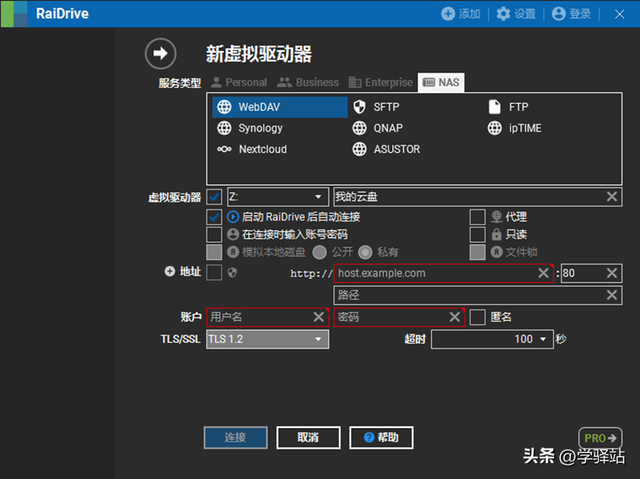The width and height of the screenshot is (640, 479).
Task: Toggle the 文件锁 file lock checkbox
Action: click(x=477, y=252)
